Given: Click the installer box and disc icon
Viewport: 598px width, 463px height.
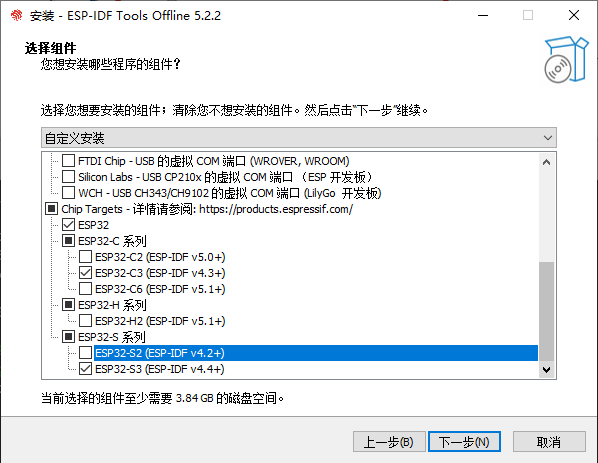Looking at the screenshot, I should click(566, 59).
